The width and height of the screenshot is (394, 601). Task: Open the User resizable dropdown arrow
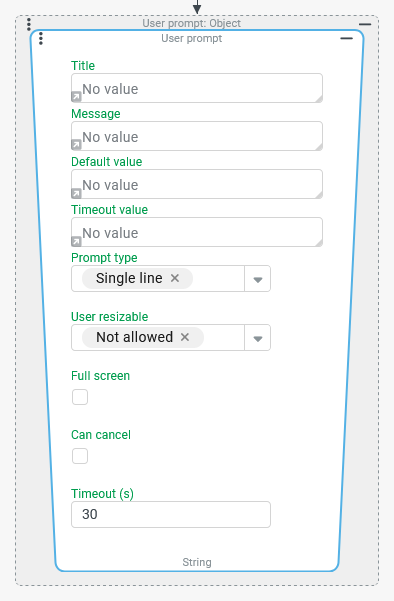click(258, 338)
